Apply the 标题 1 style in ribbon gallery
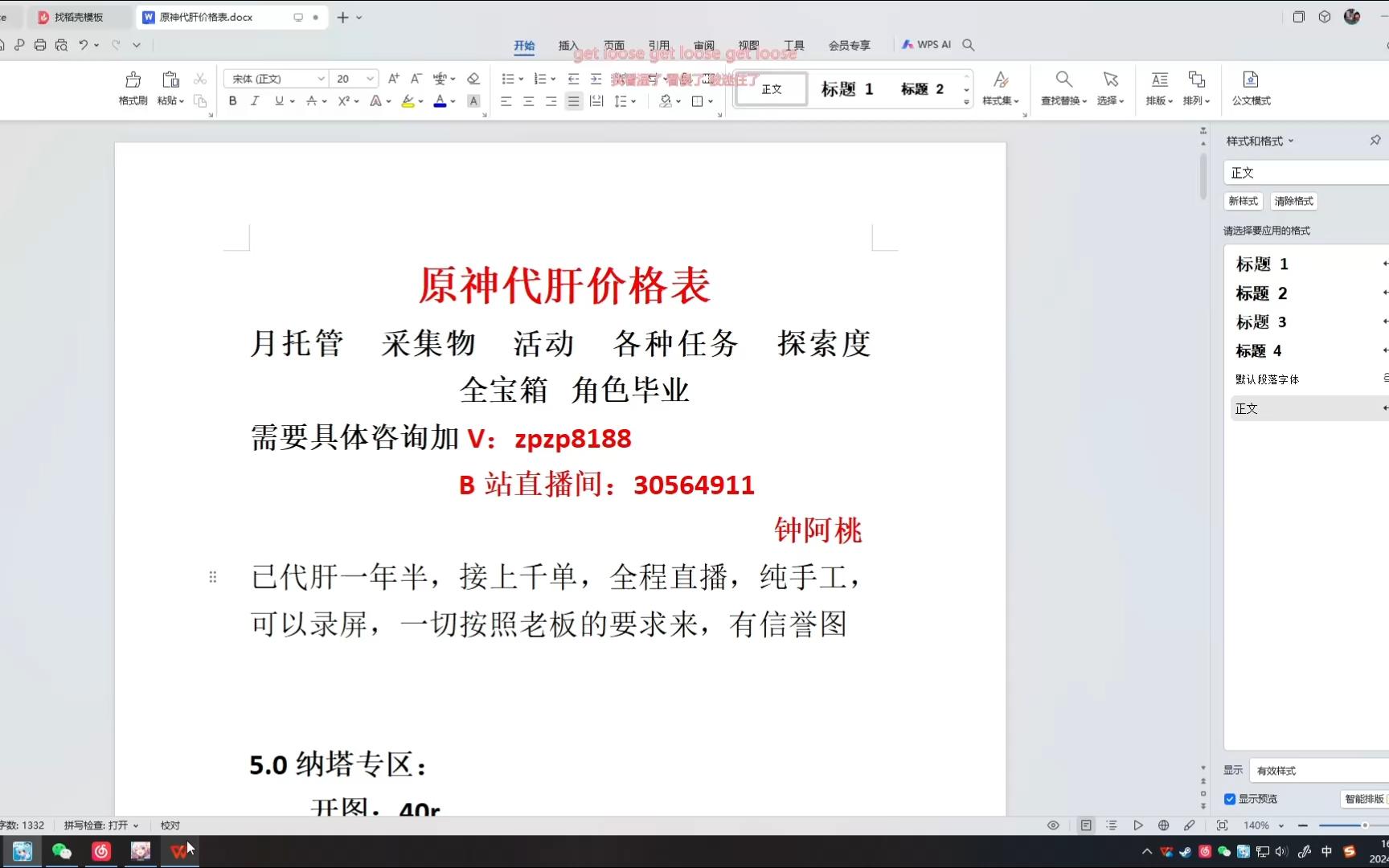This screenshot has height=868, width=1389. tap(847, 89)
